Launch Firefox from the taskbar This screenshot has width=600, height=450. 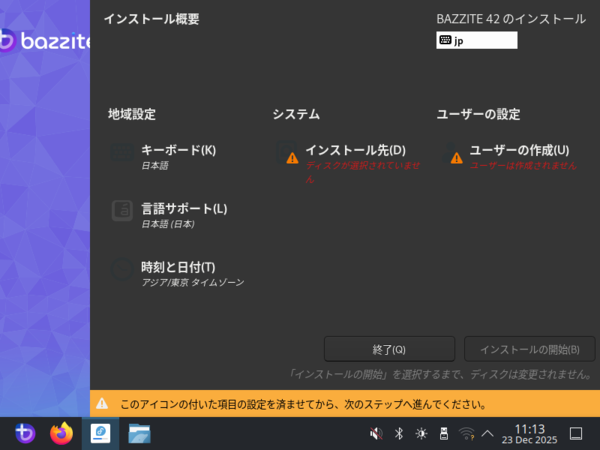tap(61, 433)
